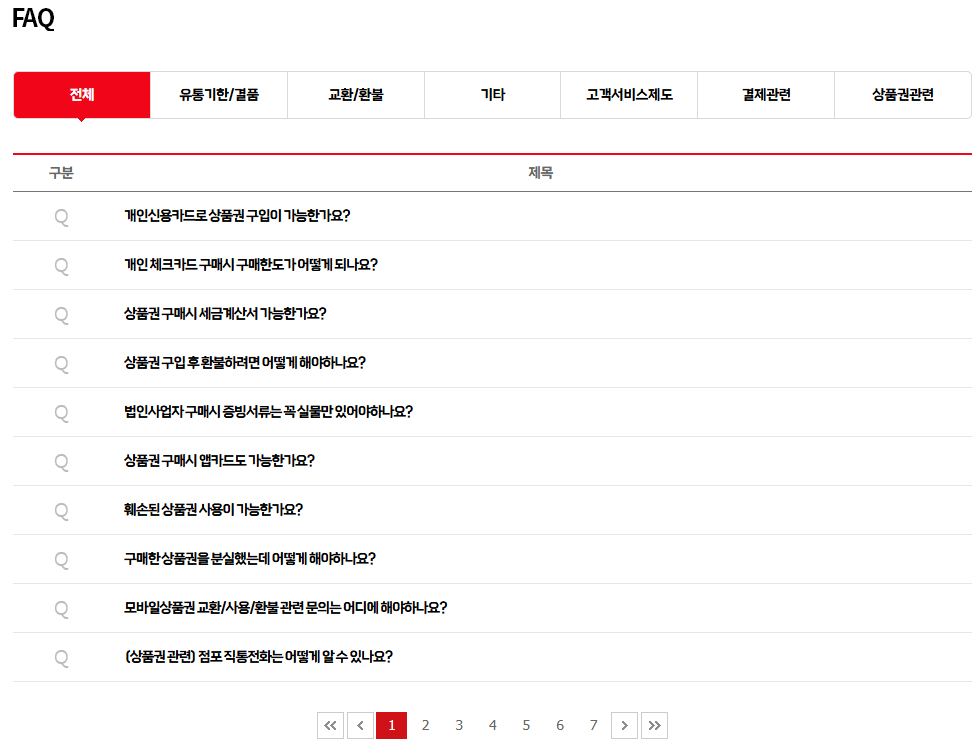Go to the next page with the arrow icon
The height and width of the screenshot is (749, 977).
click(x=624, y=725)
